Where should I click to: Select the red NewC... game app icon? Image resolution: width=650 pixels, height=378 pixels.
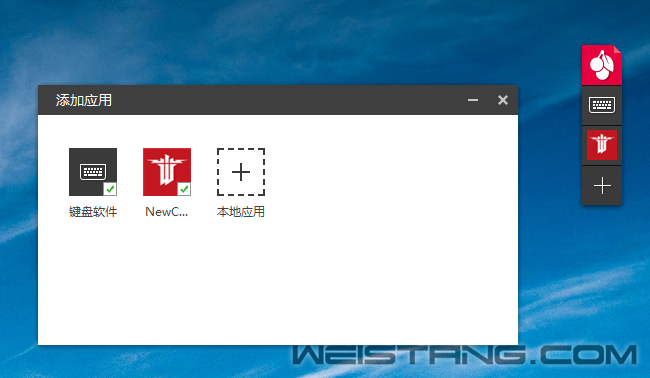click(167, 172)
